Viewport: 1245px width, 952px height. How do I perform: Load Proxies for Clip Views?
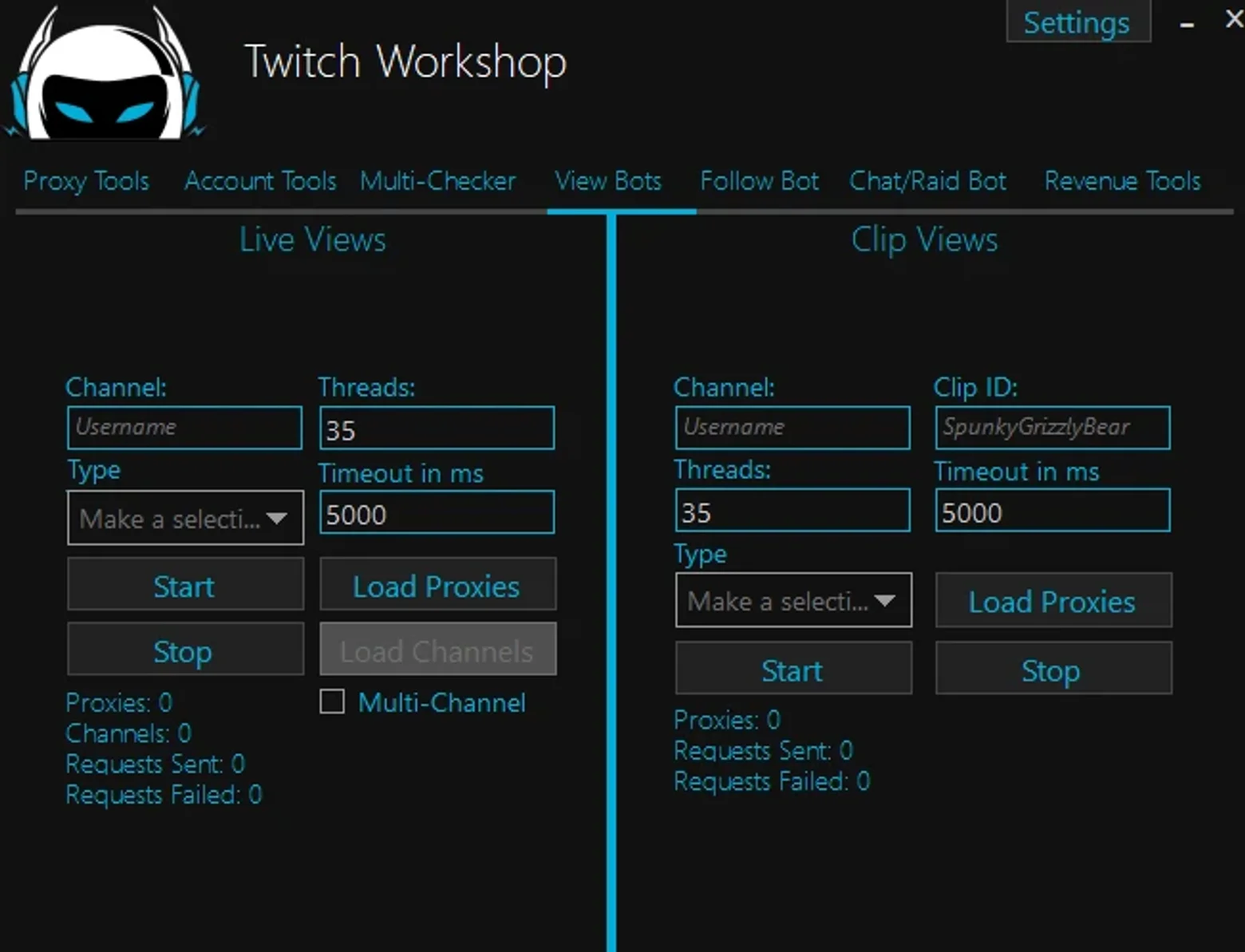1053,600
